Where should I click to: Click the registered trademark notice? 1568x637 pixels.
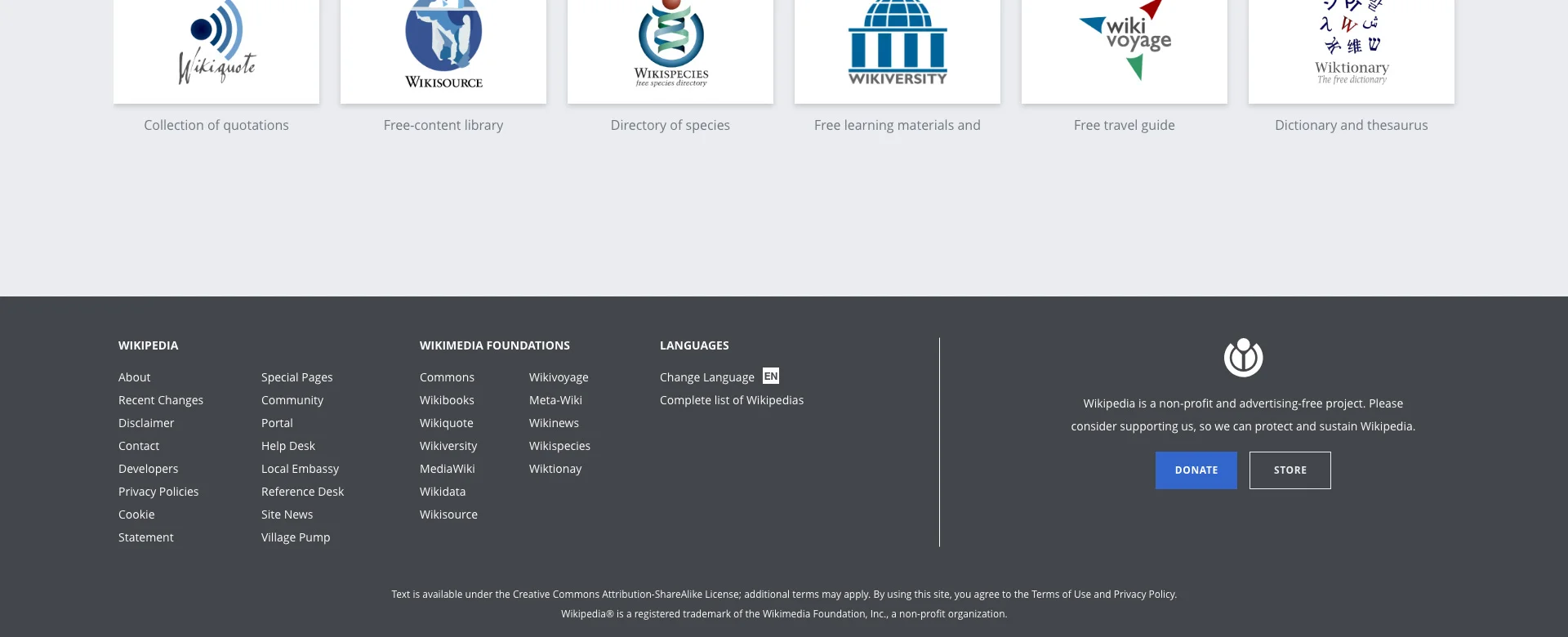(784, 614)
